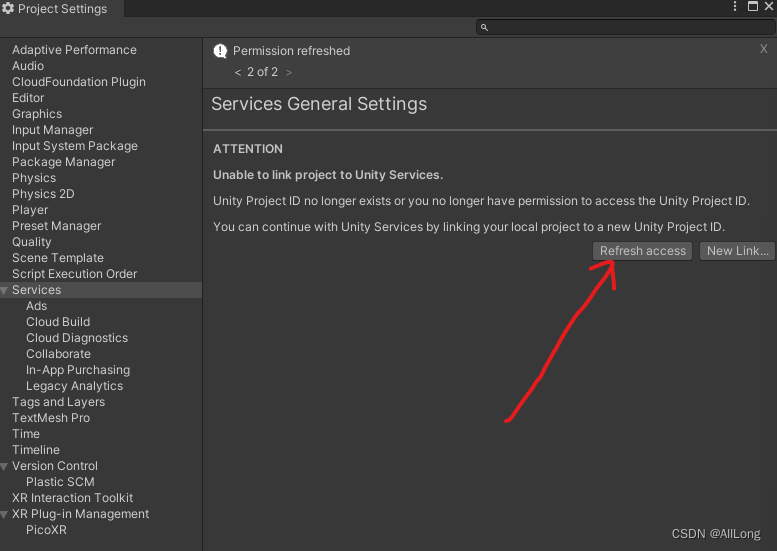
Task: Select Script Execution Order settings
Action: click(74, 274)
